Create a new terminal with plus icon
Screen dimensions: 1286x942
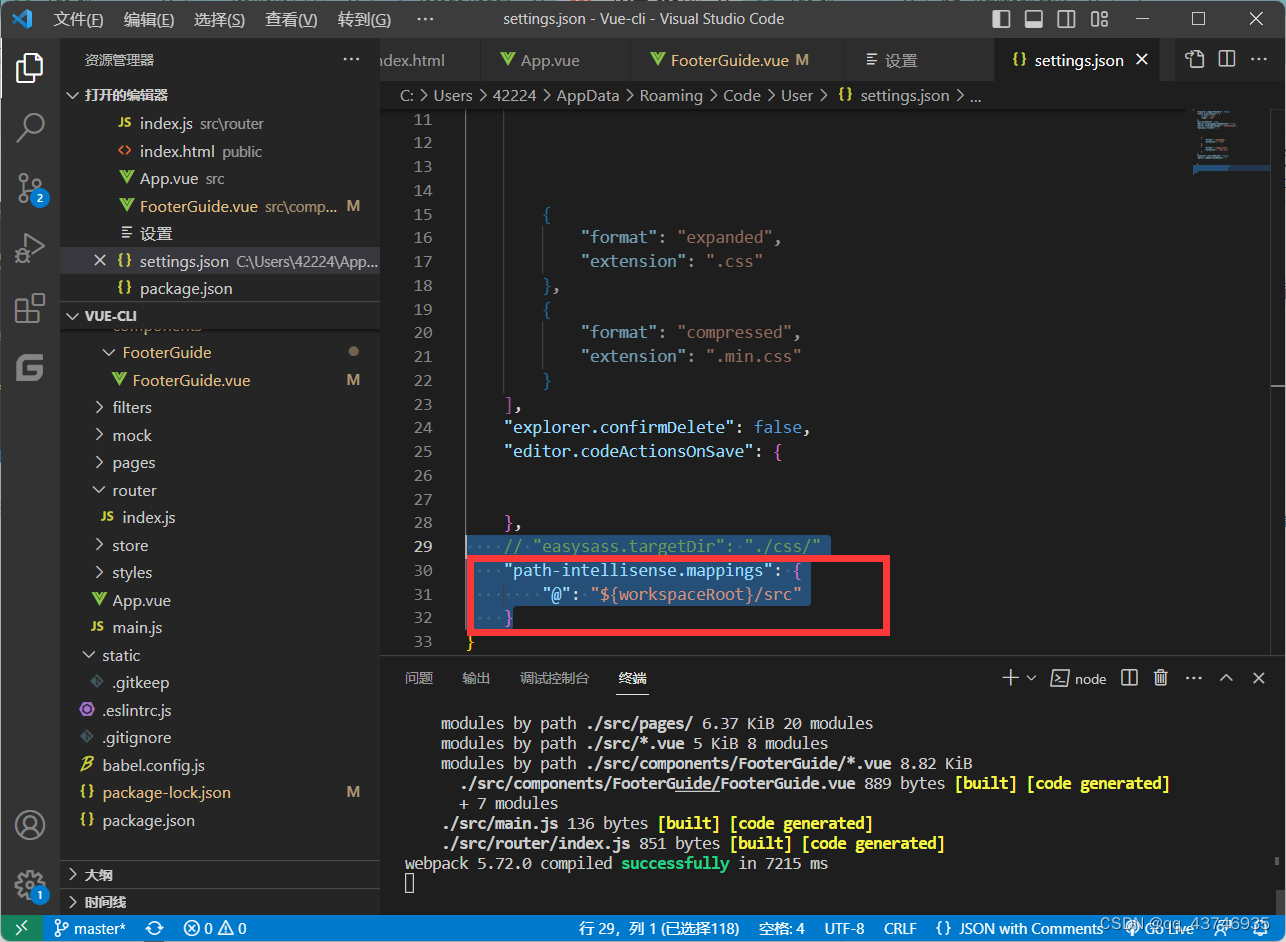point(1010,678)
